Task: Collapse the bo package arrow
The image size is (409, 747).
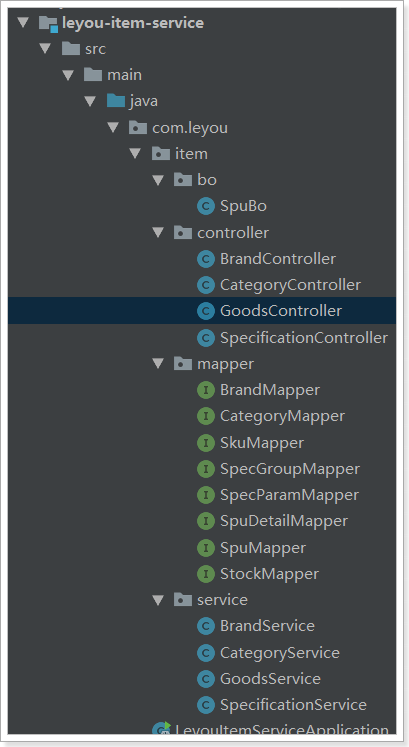Action: (158, 180)
